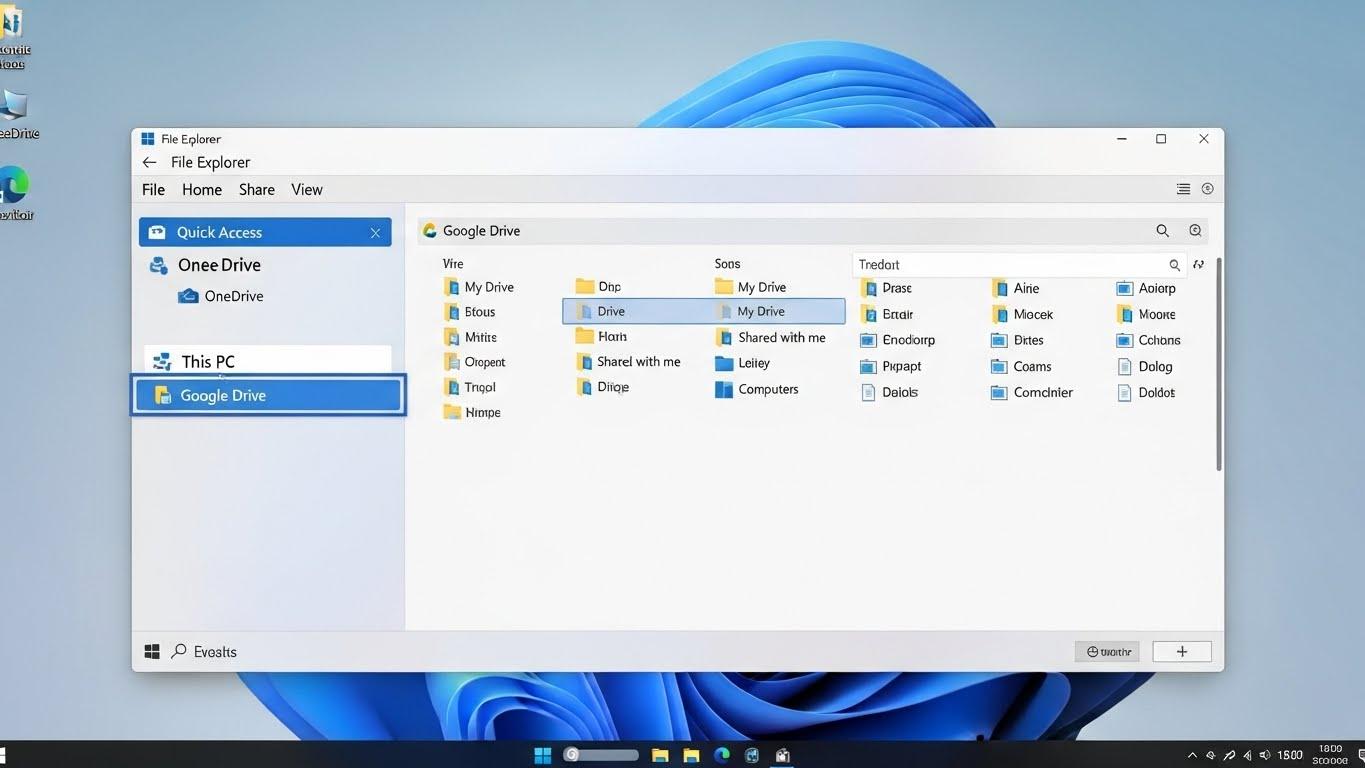Dismiss Quick Access with the X
This screenshot has width=1365, height=768.
pyautogui.click(x=375, y=232)
